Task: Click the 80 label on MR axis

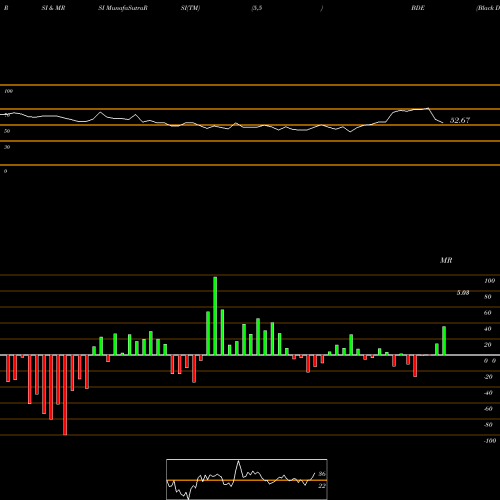Action: [488, 297]
